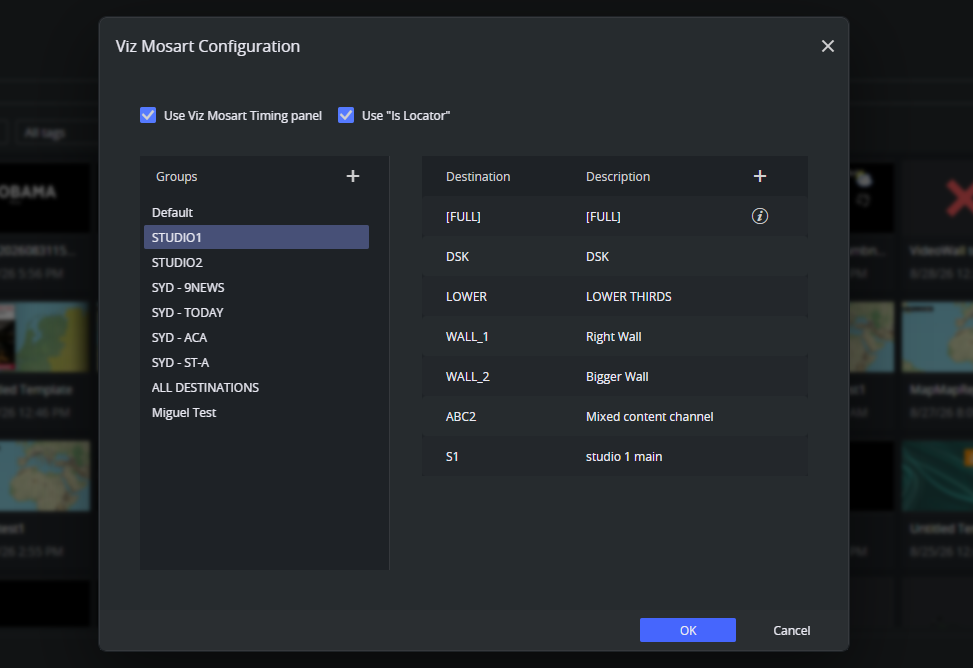Select the ALL DESTINATIONS group
Image resolution: width=973 pixels, height=668 pixels.
(256, 387)
